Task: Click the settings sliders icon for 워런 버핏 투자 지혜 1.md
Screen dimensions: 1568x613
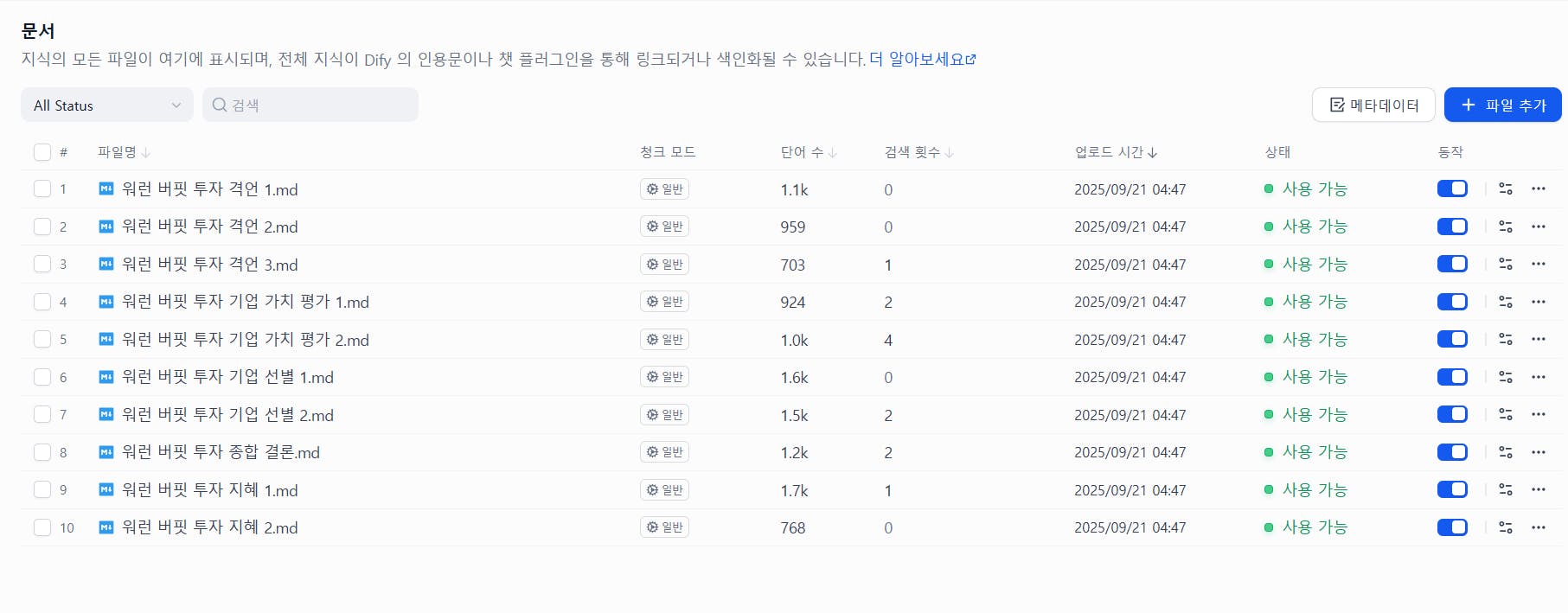Action: tap(1506, 490)
